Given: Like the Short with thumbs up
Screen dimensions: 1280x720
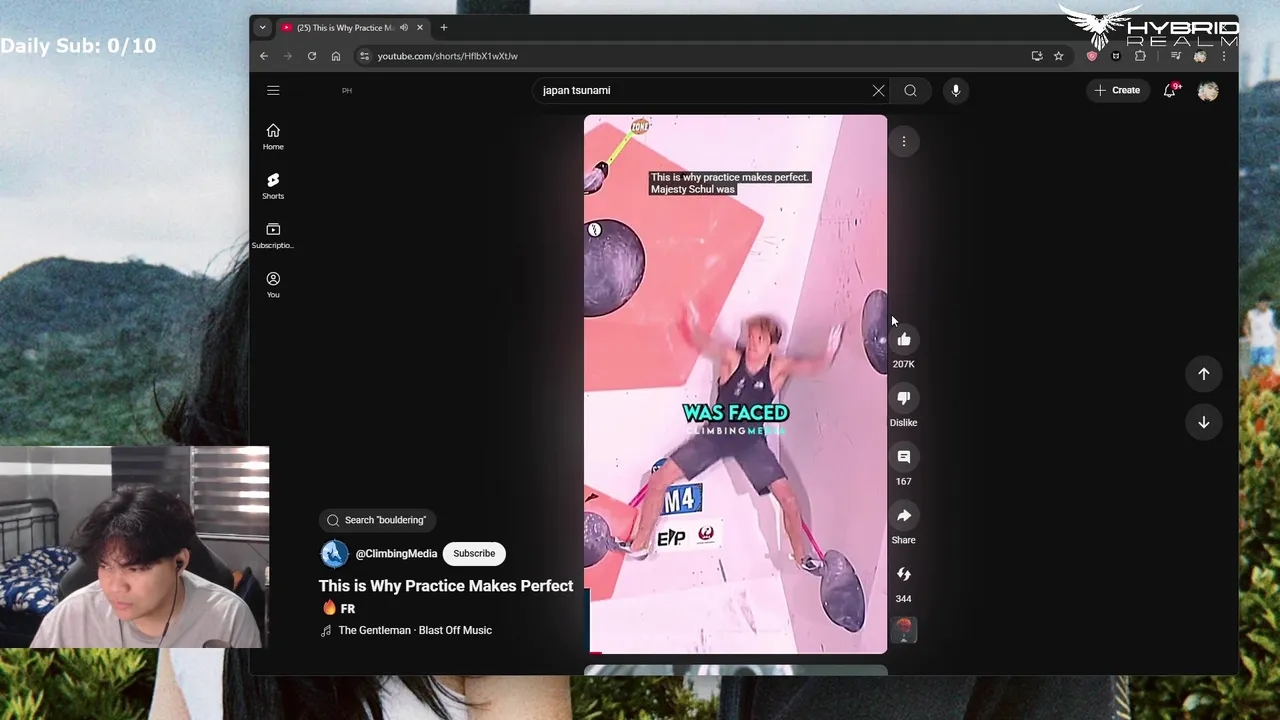Looking at the screenshot, I should point(904,340).
